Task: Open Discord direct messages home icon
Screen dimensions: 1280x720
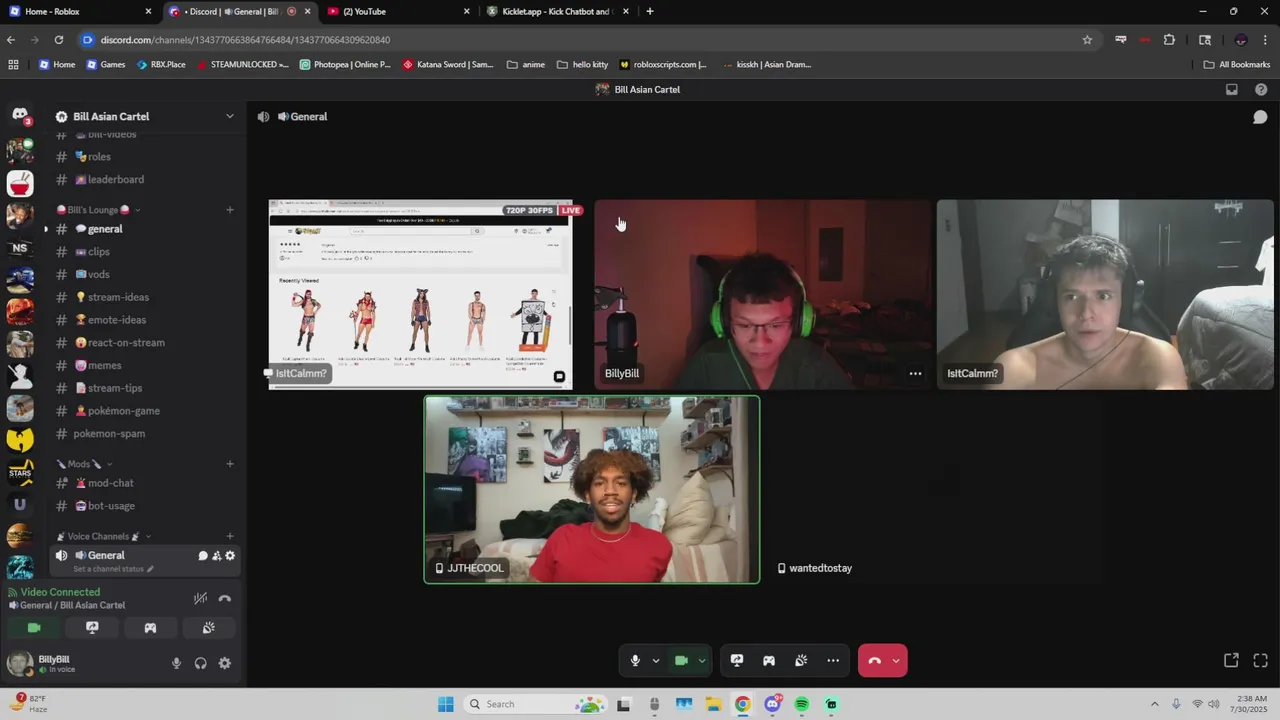Action: [20, 115]
